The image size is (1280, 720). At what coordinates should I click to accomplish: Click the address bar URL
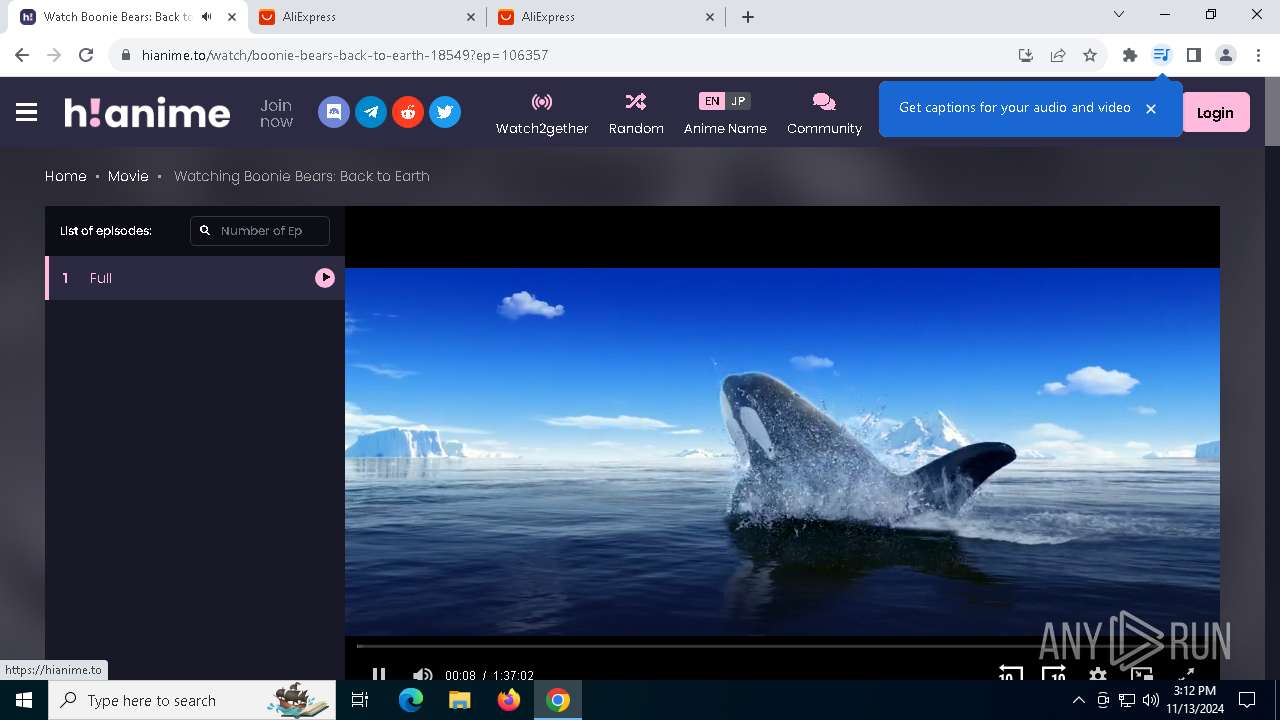[x=345, y=55]
